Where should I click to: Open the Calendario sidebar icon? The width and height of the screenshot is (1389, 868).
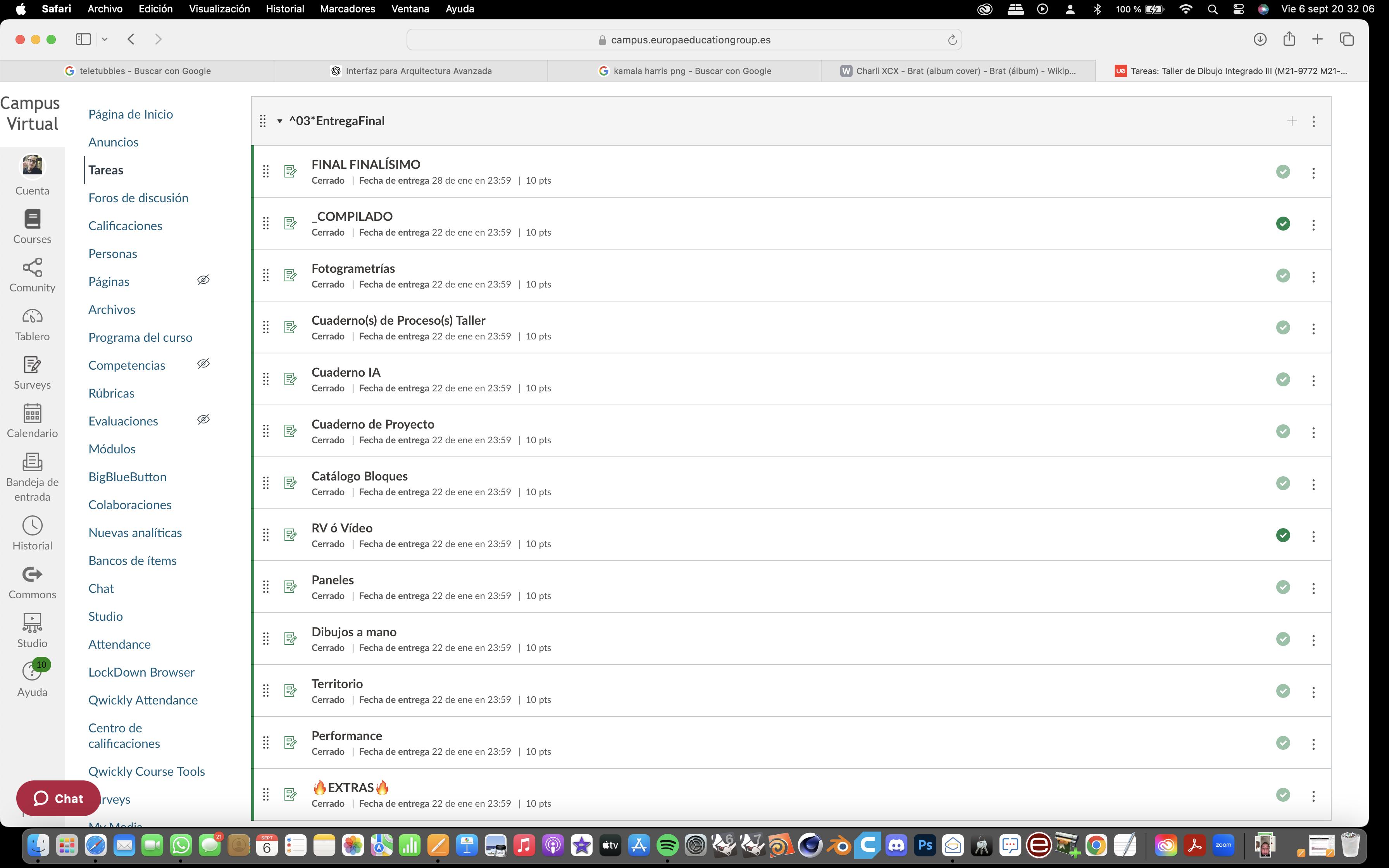tap(32, 413)
